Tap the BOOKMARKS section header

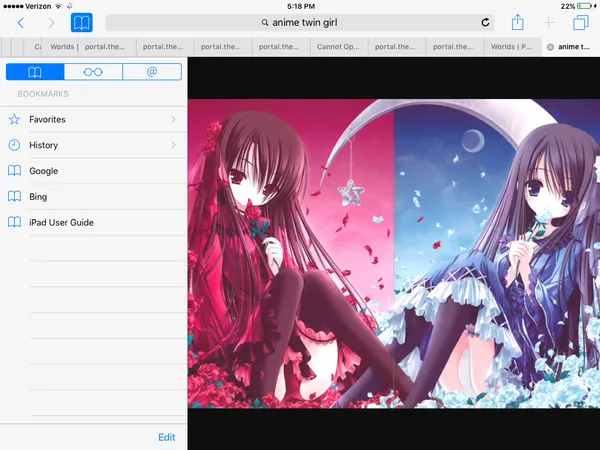43,94
